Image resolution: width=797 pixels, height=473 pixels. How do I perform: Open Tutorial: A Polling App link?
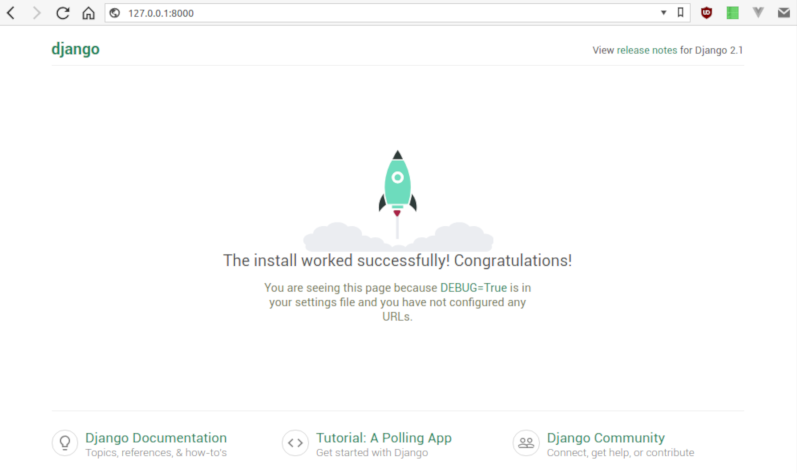click(x=384, y=438)
